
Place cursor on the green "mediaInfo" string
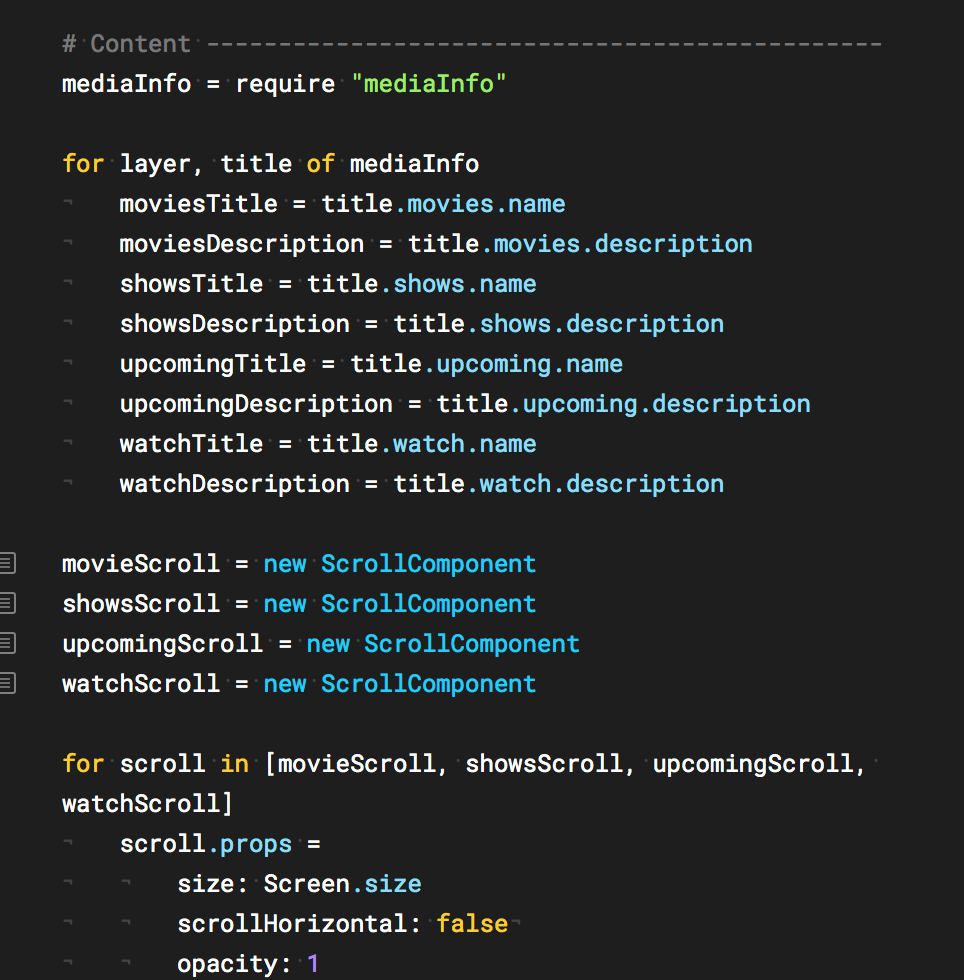(x=429, y=84)
